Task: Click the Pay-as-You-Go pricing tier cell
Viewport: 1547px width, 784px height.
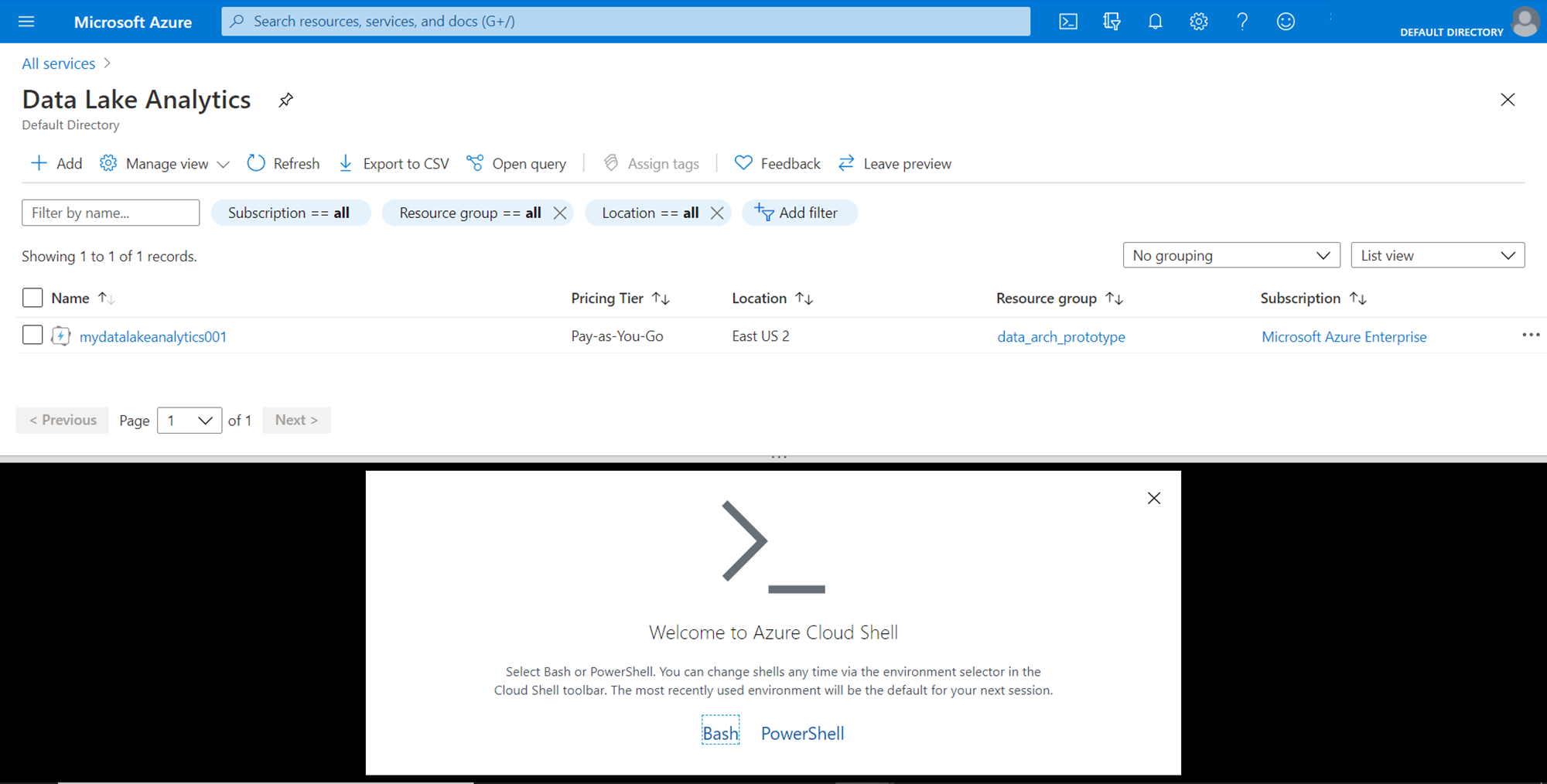Action: pyautogui.click(x=617, y=336)
